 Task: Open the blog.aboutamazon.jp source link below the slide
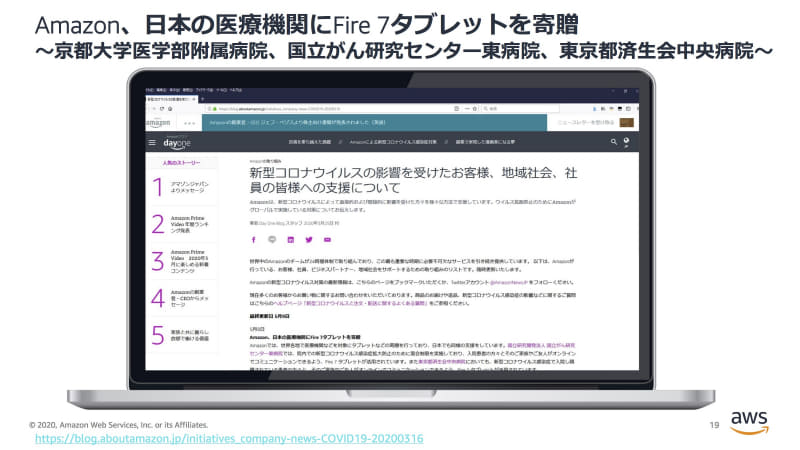[229, 438]
